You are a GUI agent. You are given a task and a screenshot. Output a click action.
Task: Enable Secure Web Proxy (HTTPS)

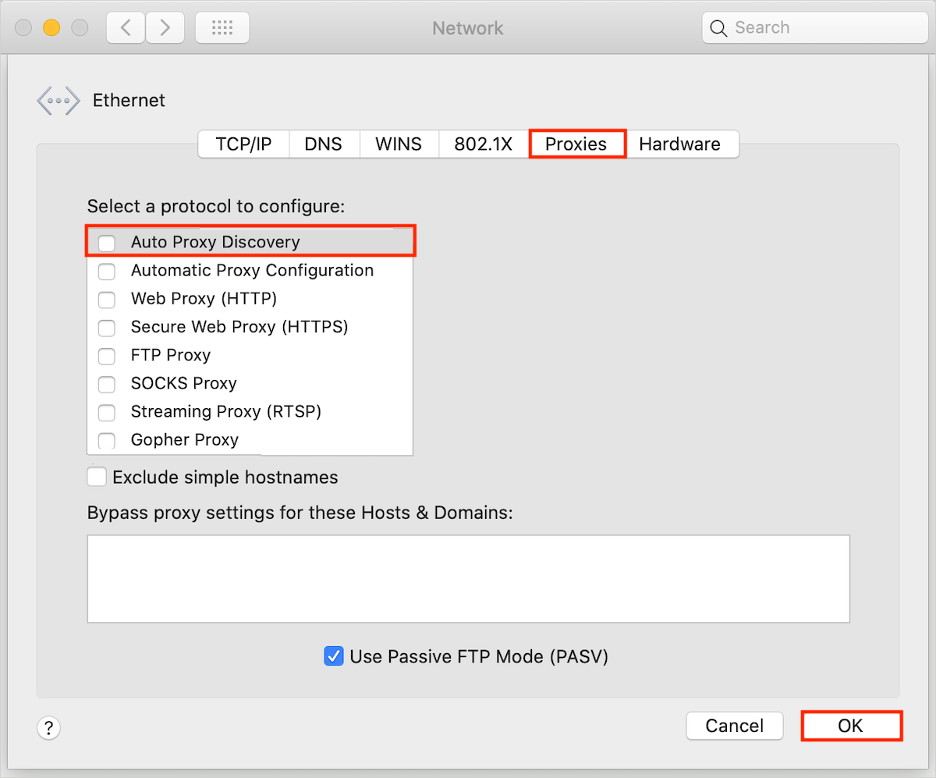tap(106, 327)
